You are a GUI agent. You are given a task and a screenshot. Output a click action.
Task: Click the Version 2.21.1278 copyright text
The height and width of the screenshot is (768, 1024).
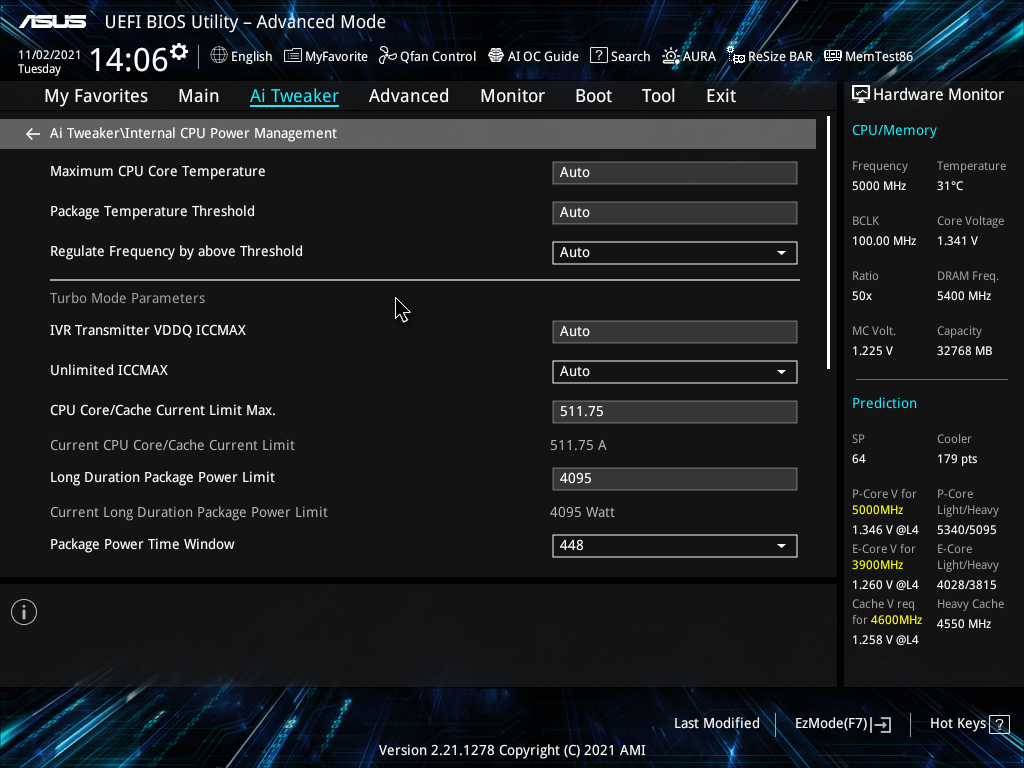tap(512, 750)
